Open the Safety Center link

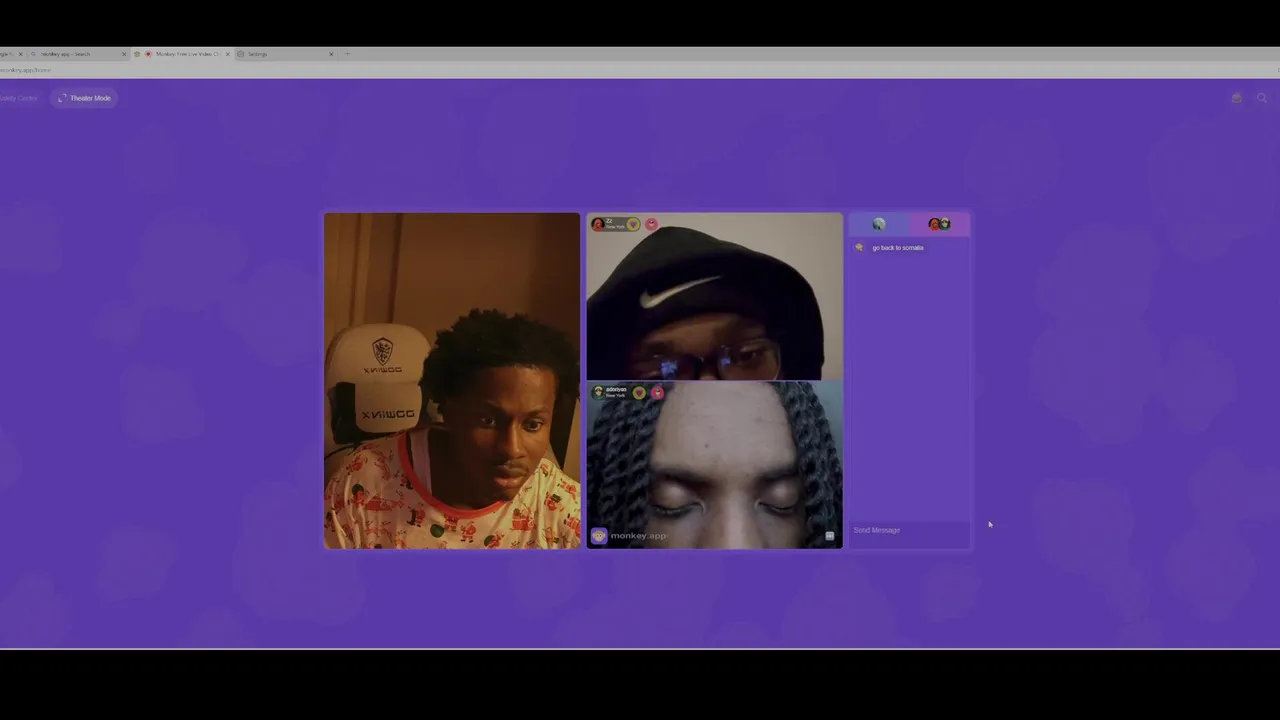point(18,98)
